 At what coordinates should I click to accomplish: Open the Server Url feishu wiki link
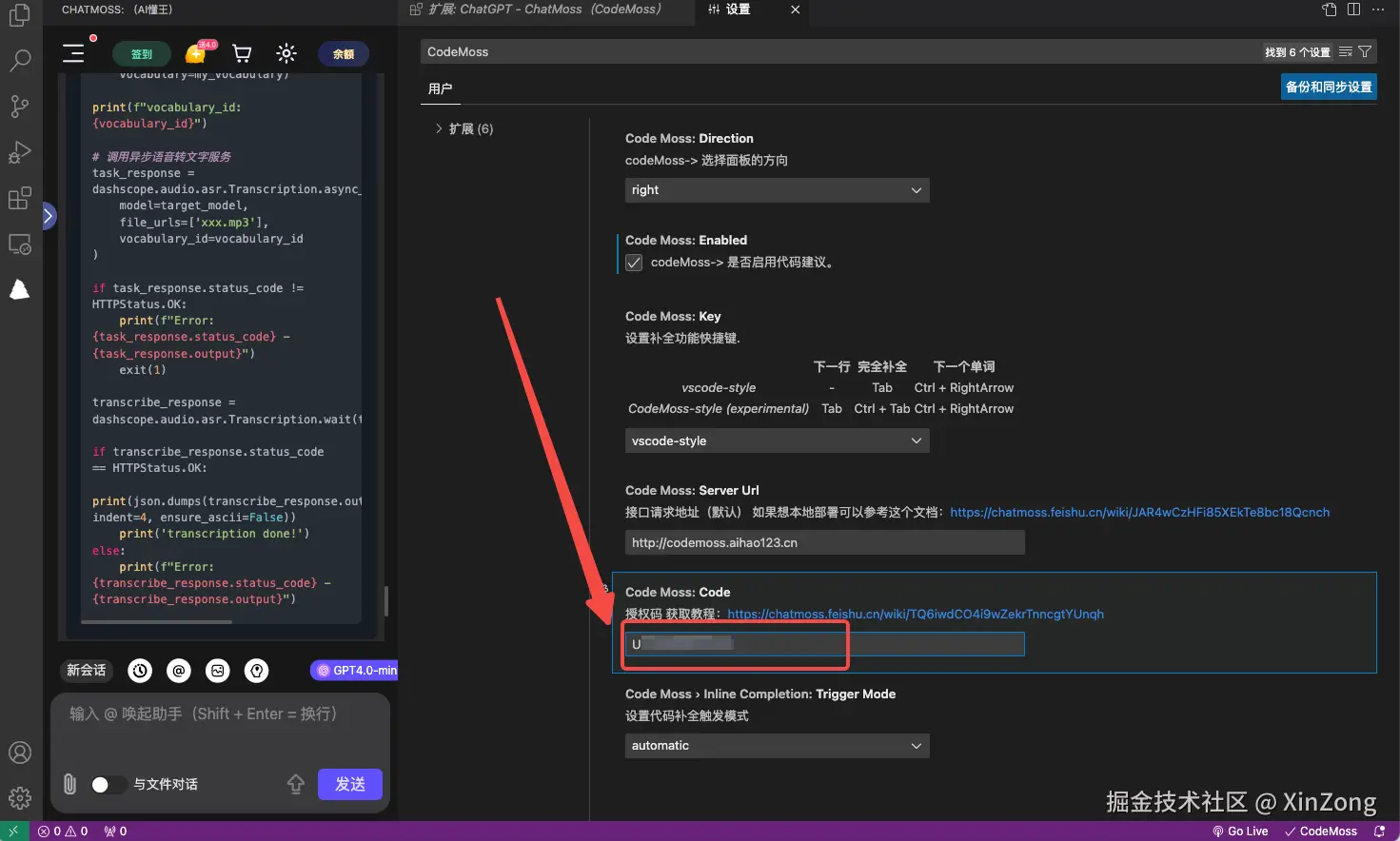[1139, 513]
